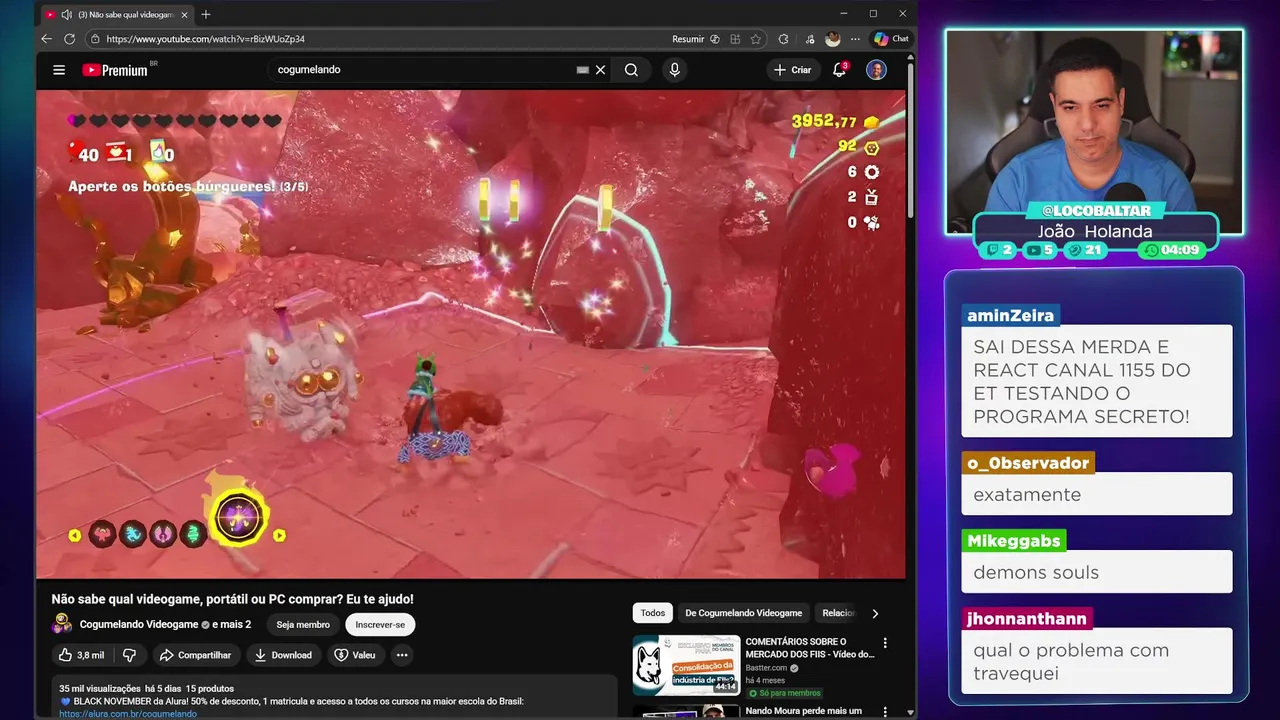Click o_Observador chat username

(1028, 463)
